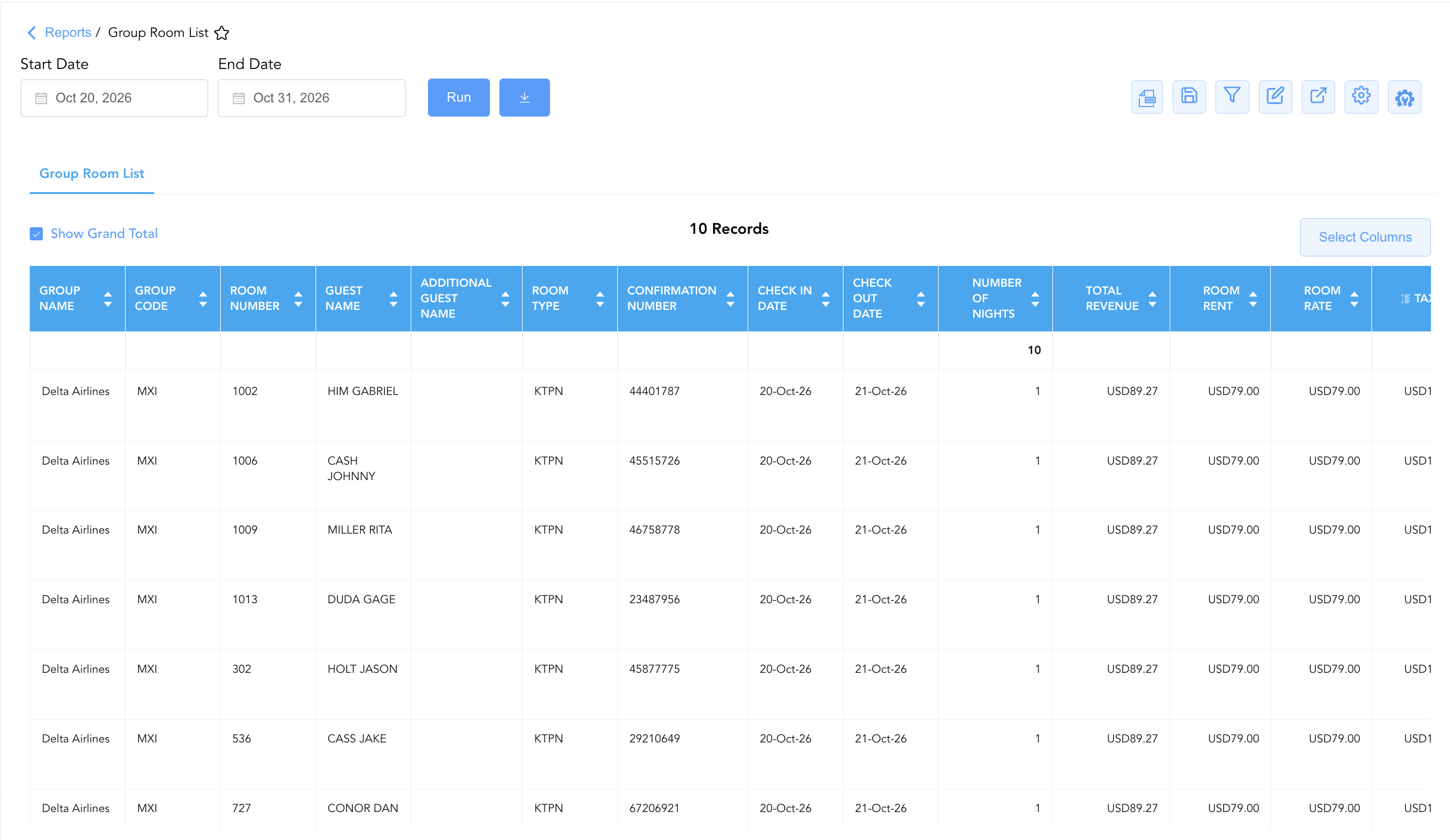1450x840 pixels.
Task: Open the Select Columns button
Action: pos(1365,237)
